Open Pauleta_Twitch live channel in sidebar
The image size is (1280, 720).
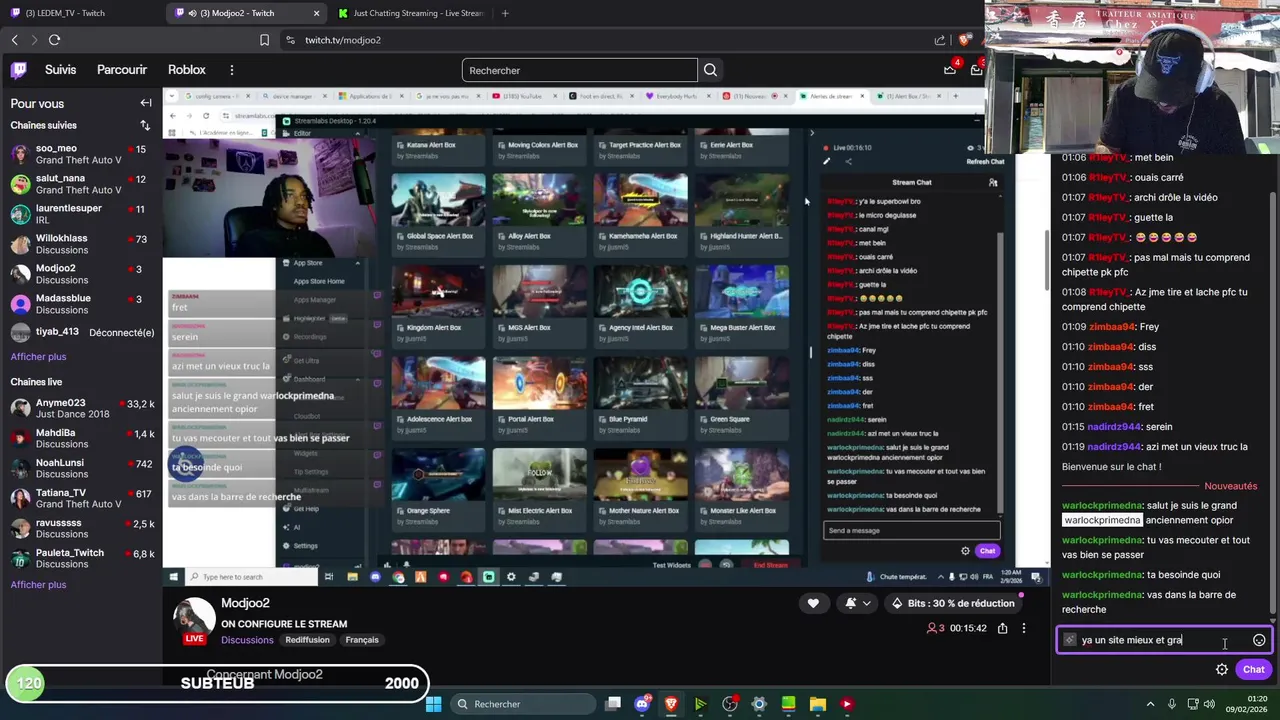click(80, 558)
